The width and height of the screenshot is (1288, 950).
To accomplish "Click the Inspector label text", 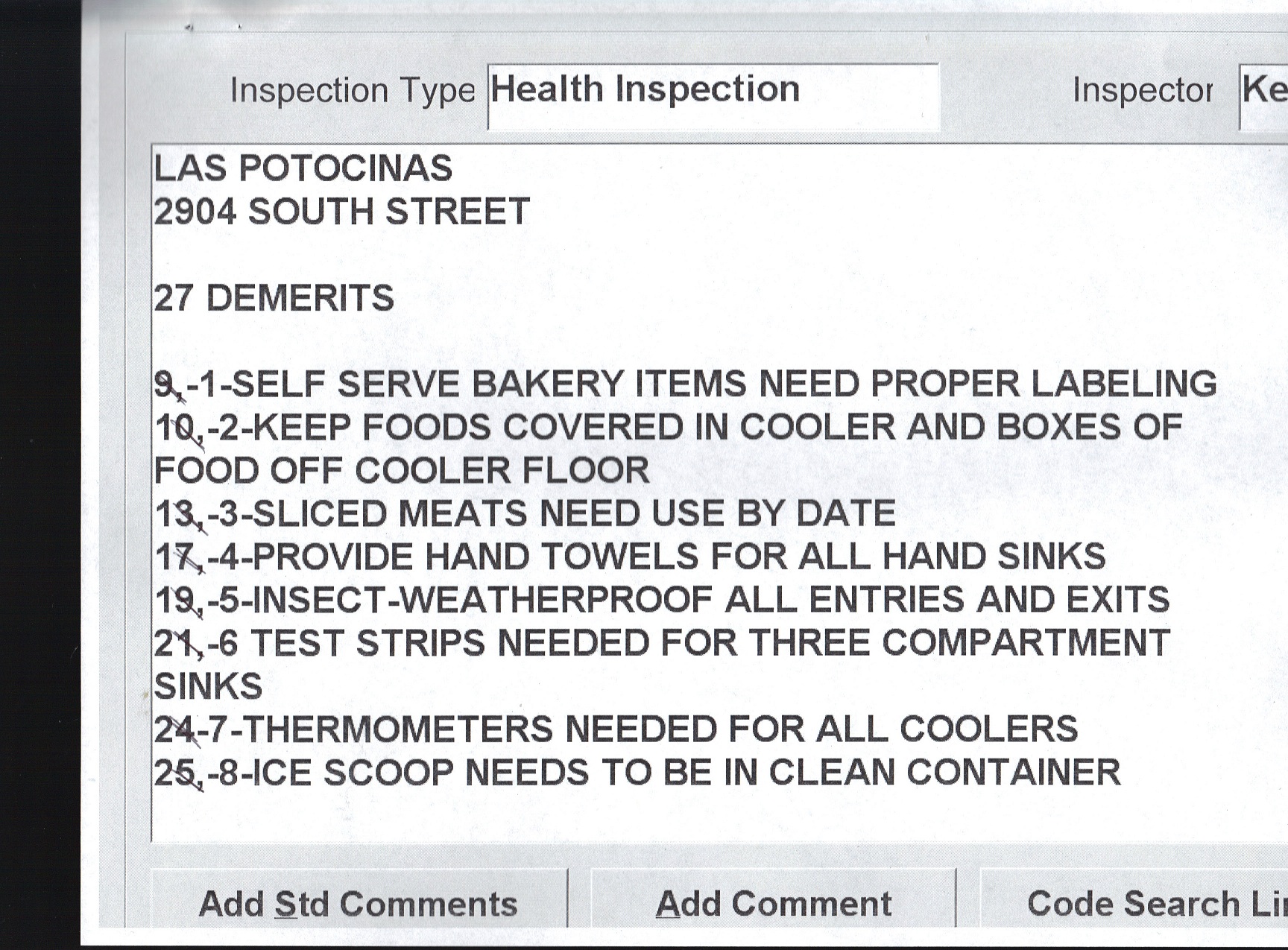I will [x=1142, y=91].
